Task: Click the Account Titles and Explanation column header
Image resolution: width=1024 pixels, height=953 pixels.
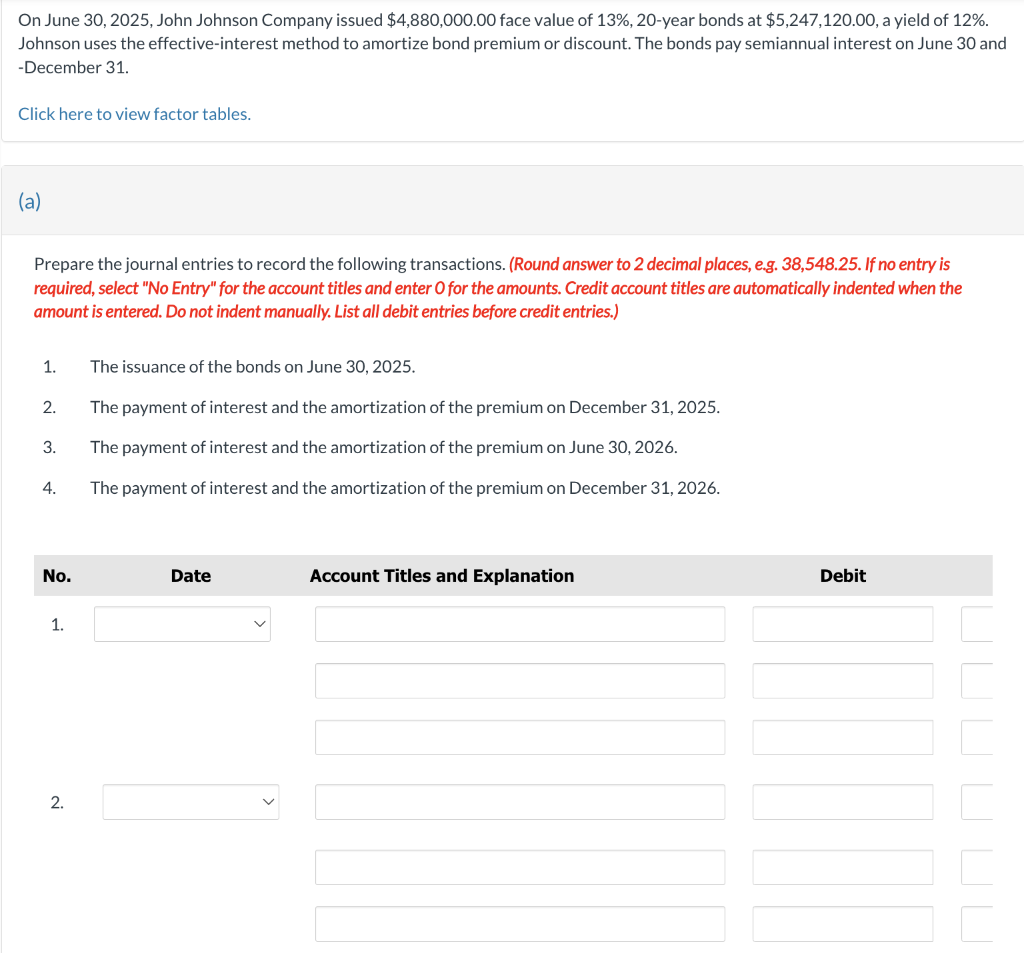Action: click(441, 575)
